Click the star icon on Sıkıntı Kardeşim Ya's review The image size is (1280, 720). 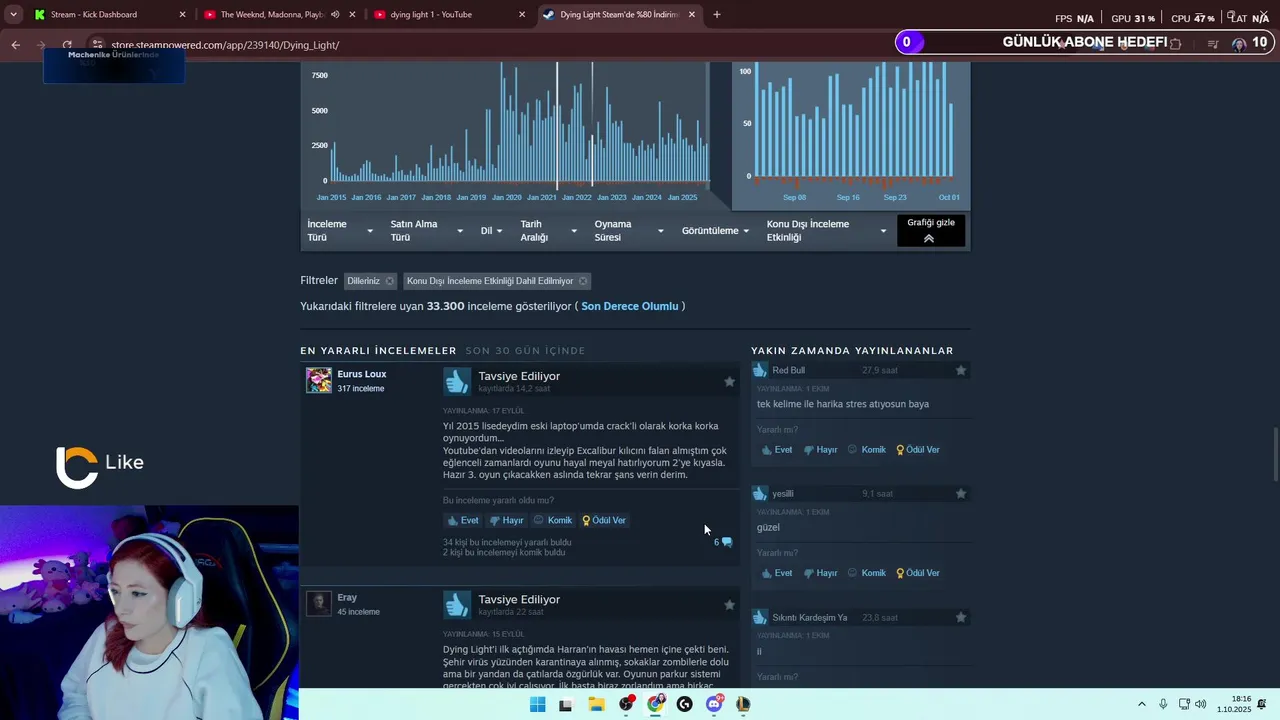pos(961,617)
